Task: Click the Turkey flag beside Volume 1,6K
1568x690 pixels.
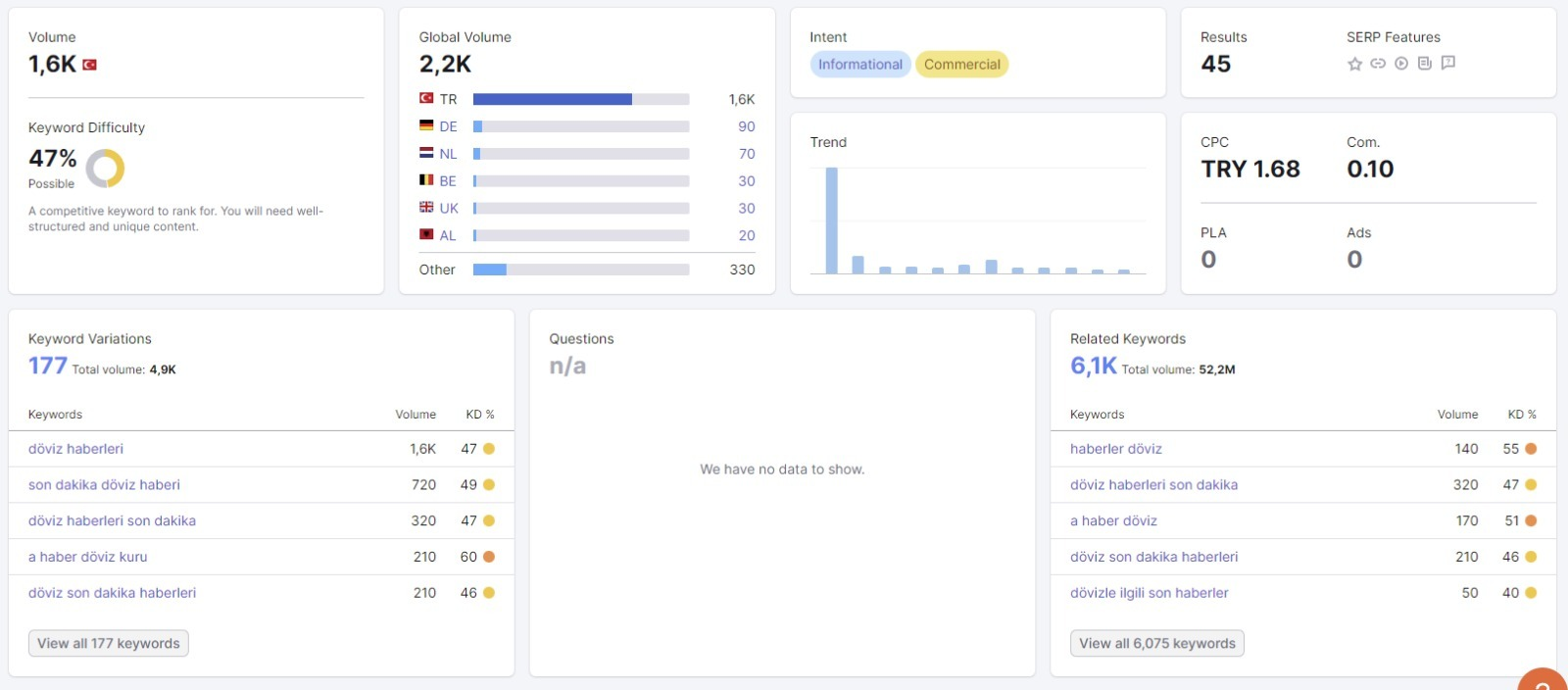Action: coord(89,65)
